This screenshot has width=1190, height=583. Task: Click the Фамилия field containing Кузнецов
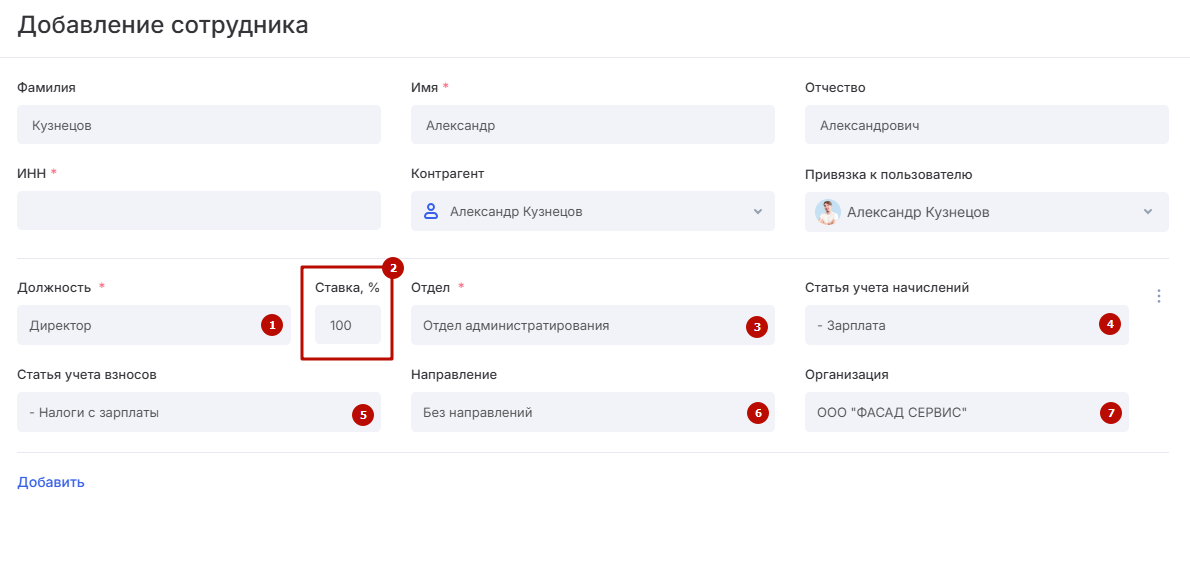[x=198, y=125]
